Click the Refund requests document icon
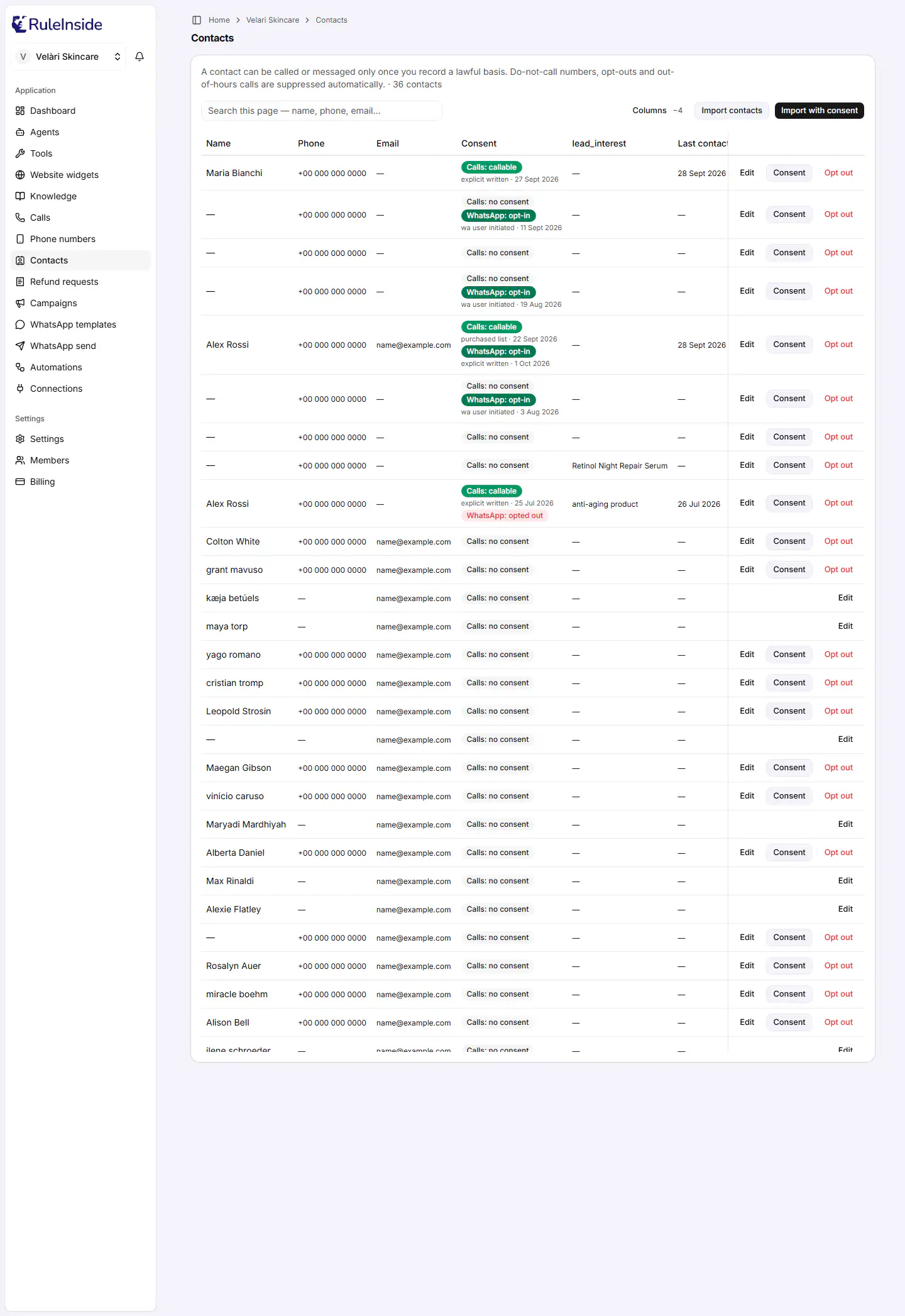The width and height of the screenshot is (905, 1316). 20,282
